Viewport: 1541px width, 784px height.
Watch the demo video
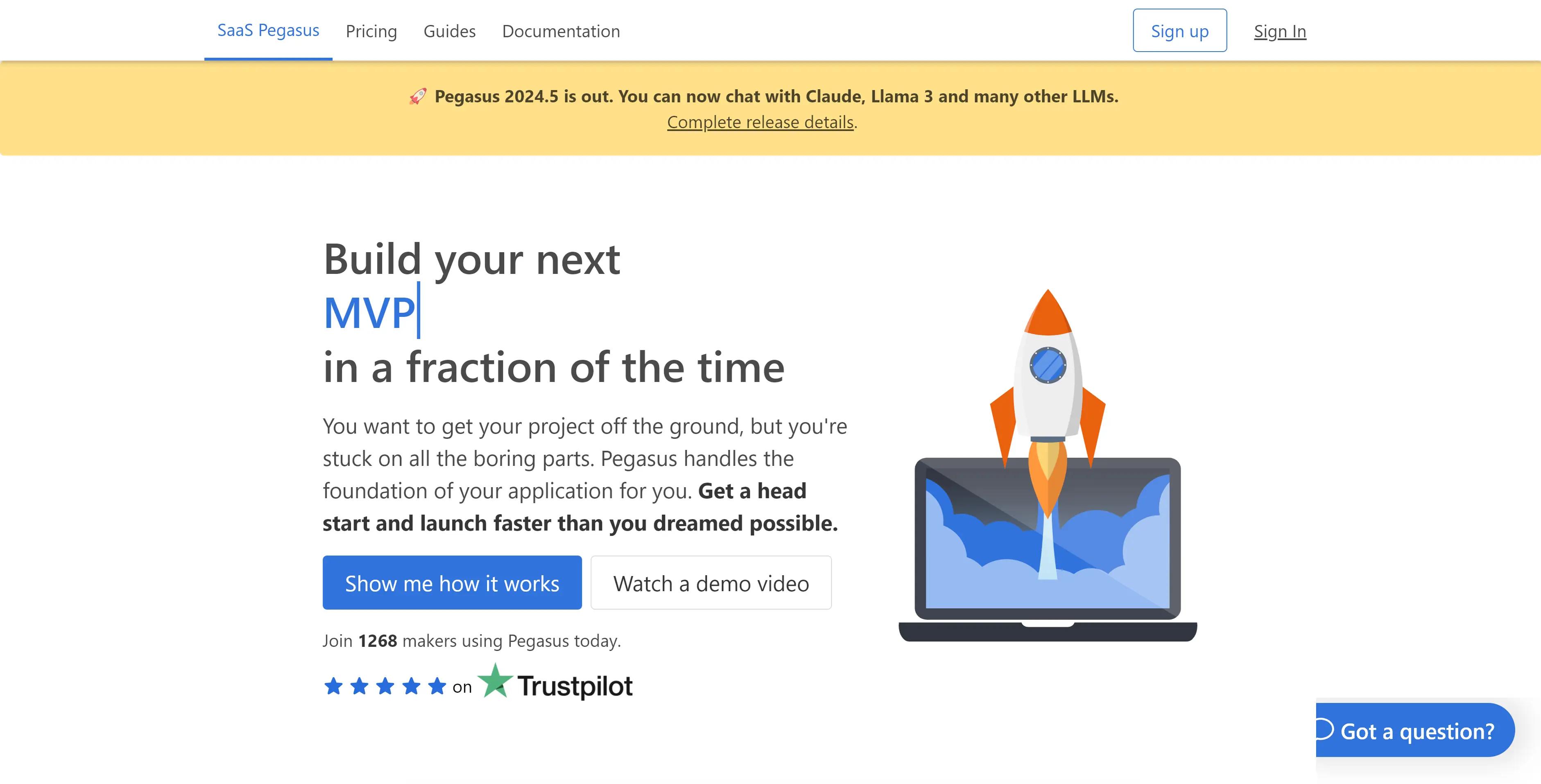(x=711, y=582)
